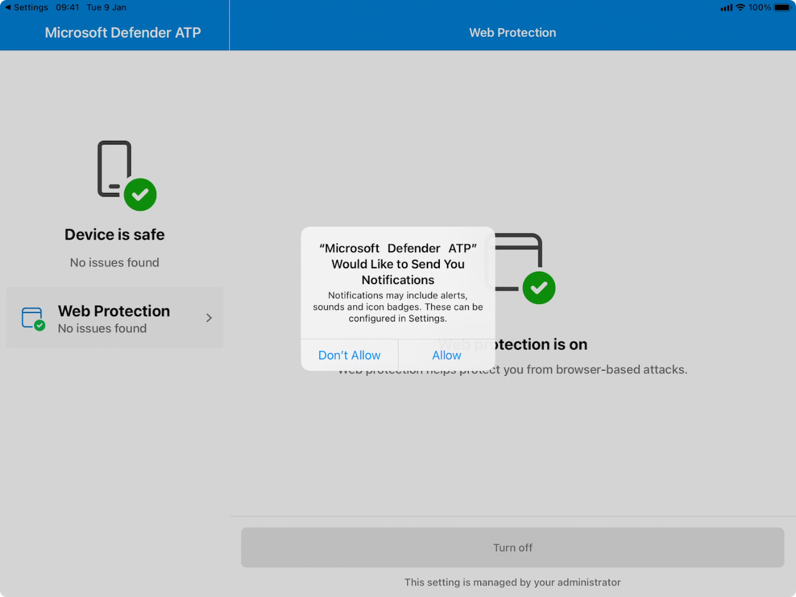Screen dimensions: 796x597
Task: Tap the cellular signal bars icon
Action: click(726, 8)
